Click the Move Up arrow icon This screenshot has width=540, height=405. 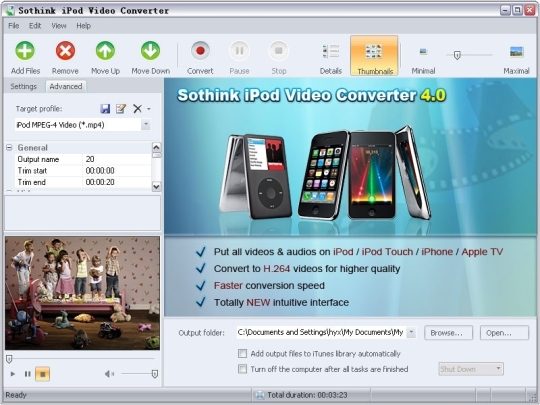click(x=105, y=51)
